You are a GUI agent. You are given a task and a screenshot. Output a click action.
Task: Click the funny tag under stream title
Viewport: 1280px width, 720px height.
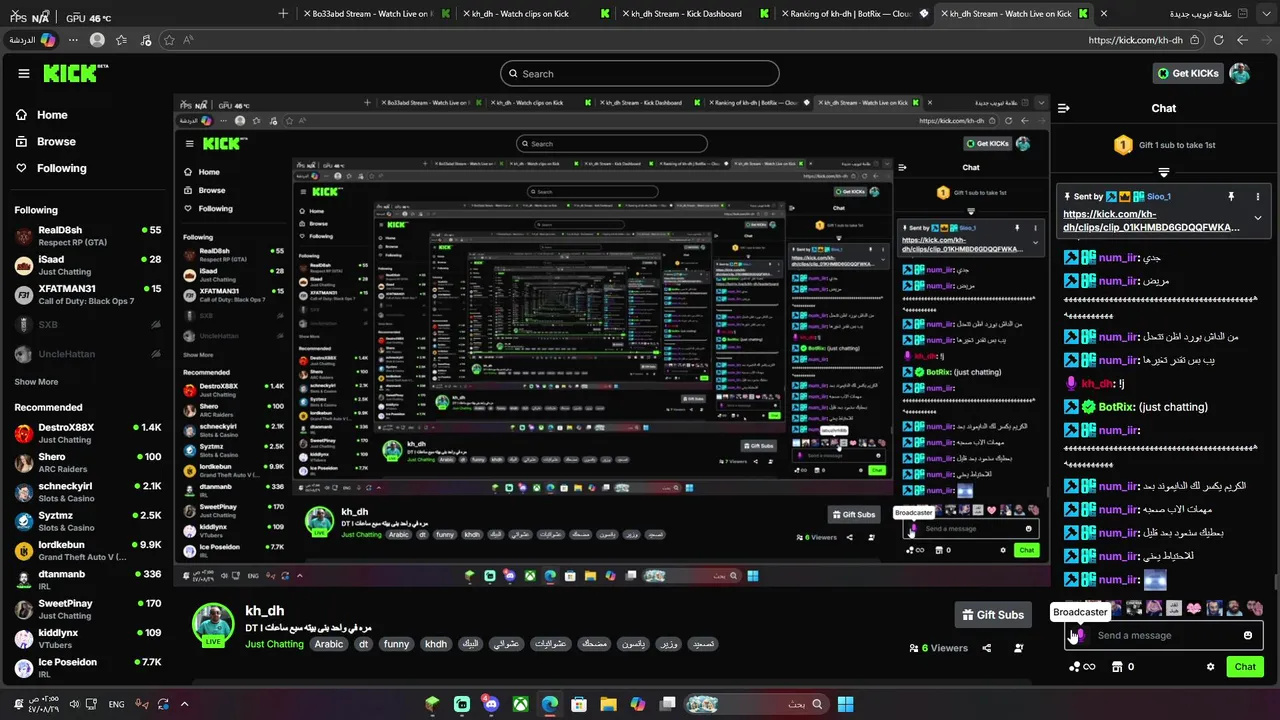click(x=396, y=644)
